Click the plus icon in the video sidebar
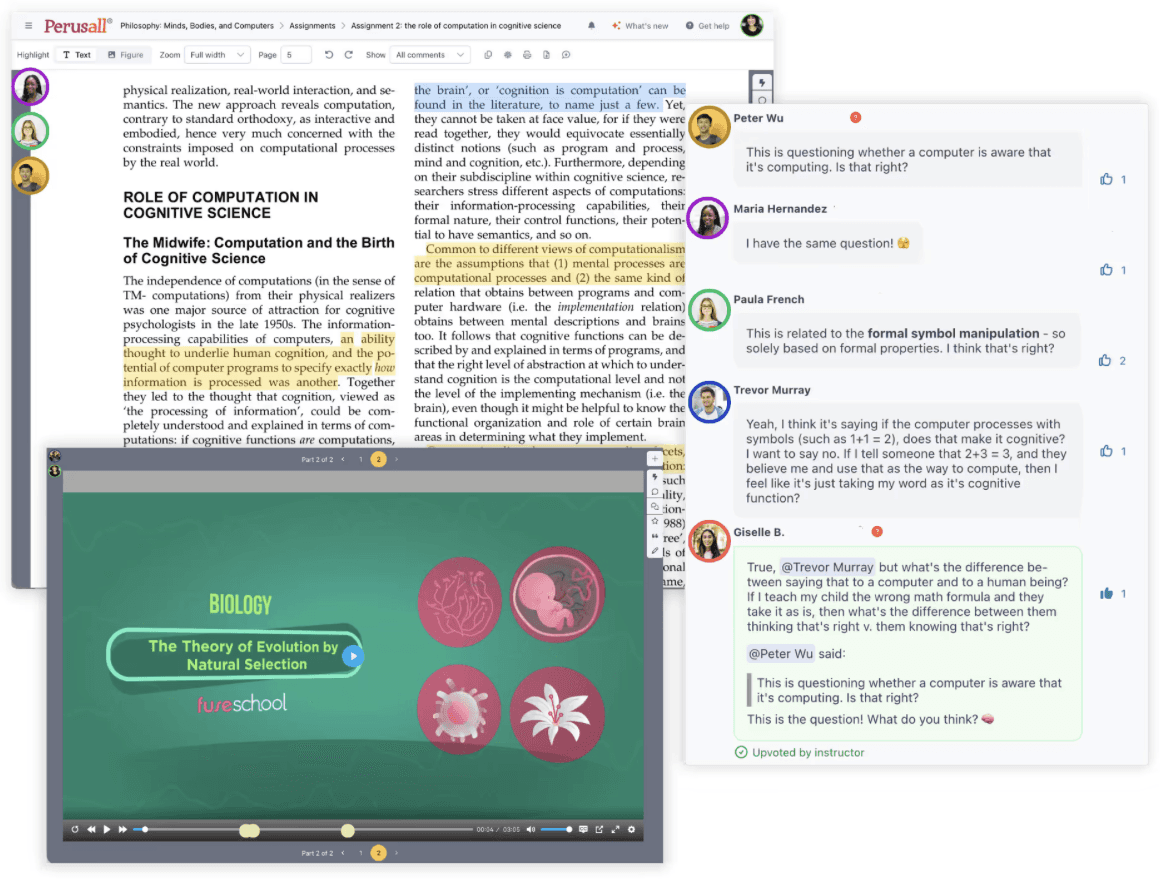This screenshot has width=1162, height=880. pos(654,459)
